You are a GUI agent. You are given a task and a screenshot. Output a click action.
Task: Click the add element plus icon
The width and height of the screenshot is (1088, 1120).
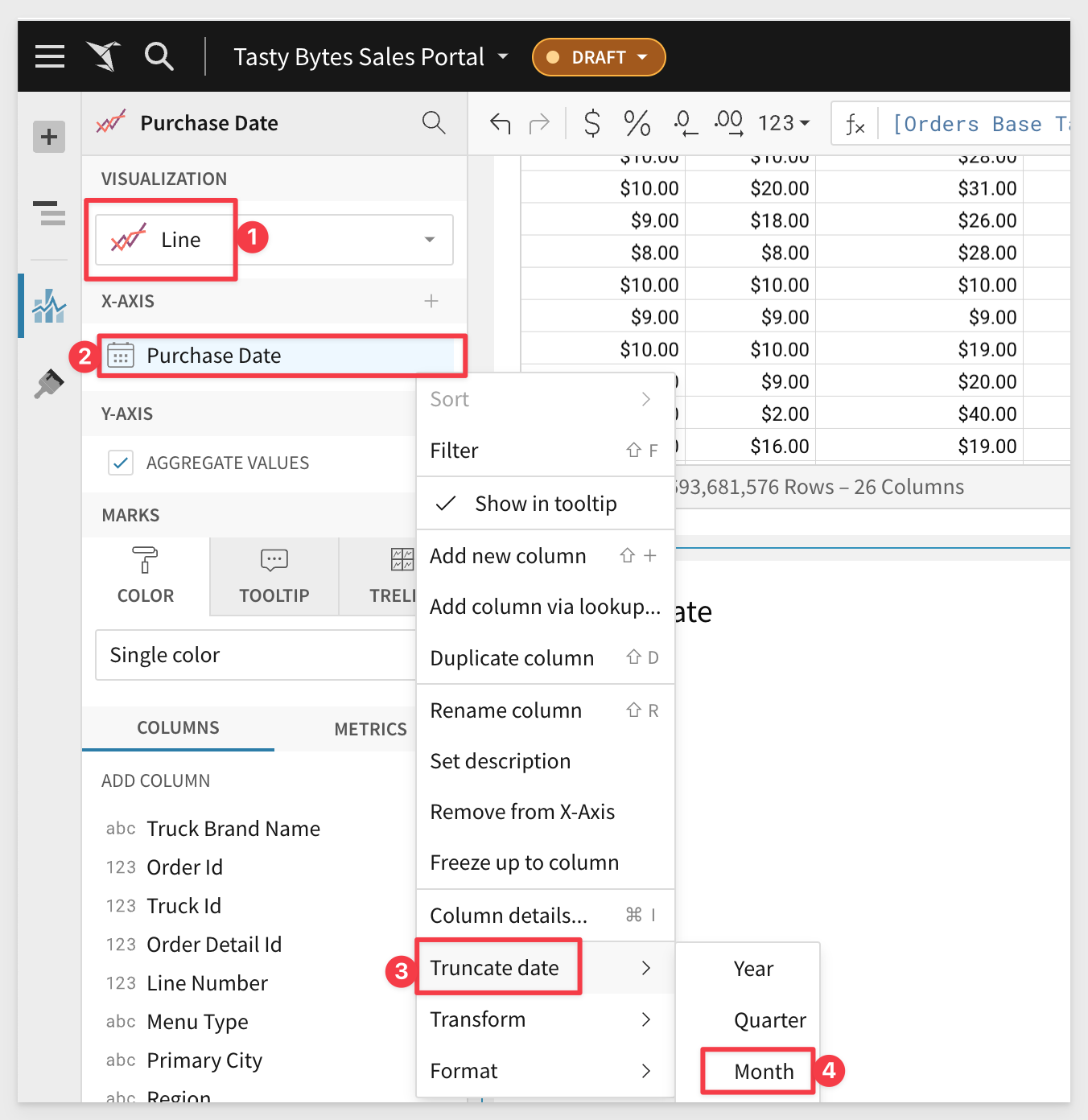point(49,137)
